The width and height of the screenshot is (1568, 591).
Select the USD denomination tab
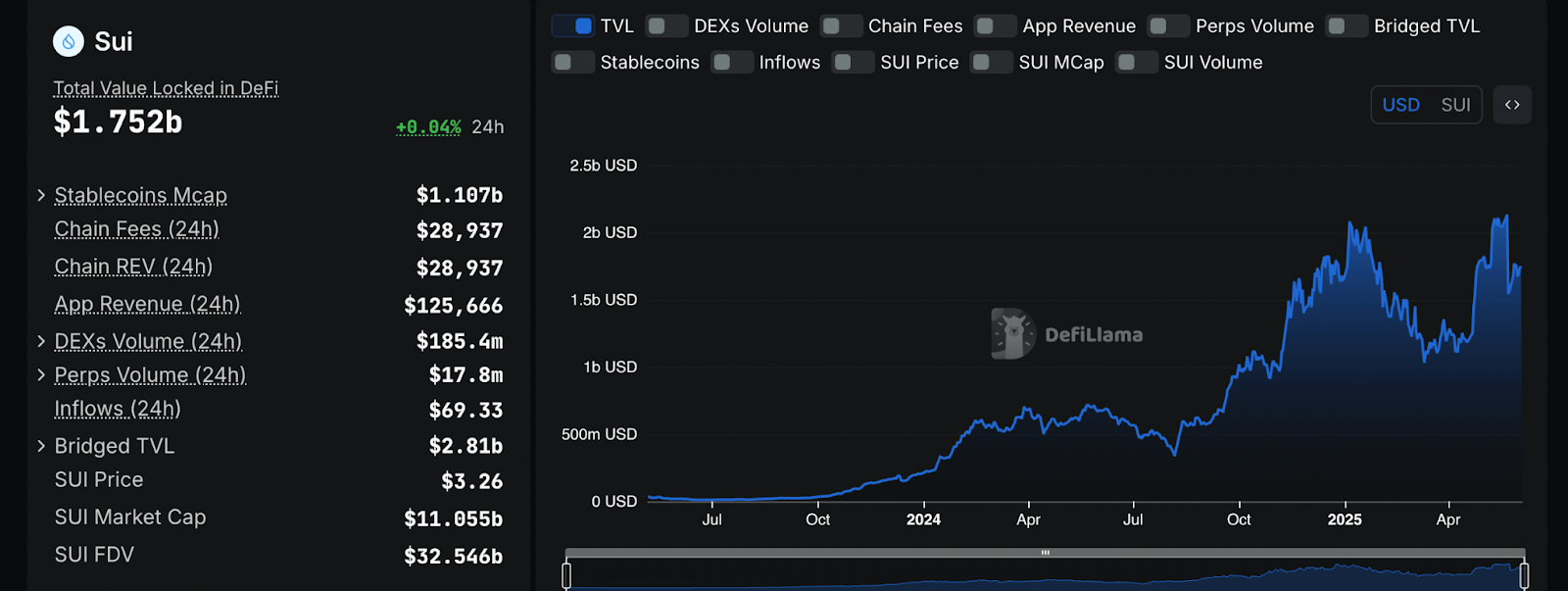point(1400,105)
